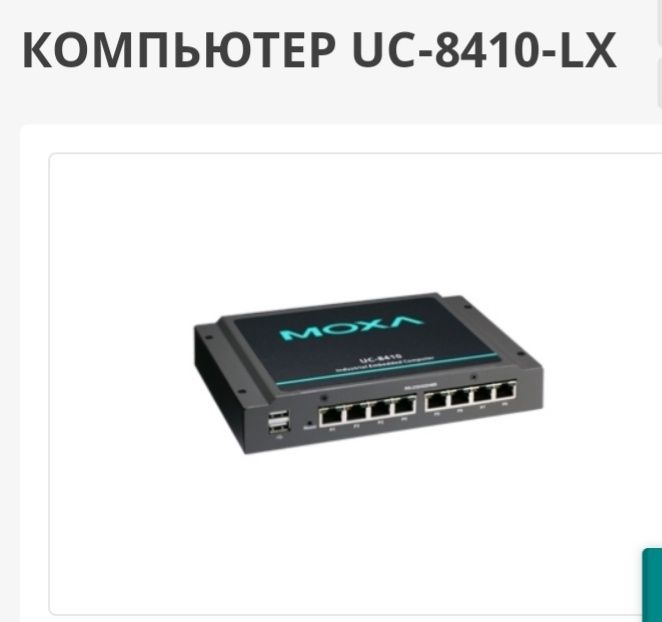Viewport: 662px width, 622px height.
Task: Click the stacked USB ports on the device
Action: coord(279,421)
